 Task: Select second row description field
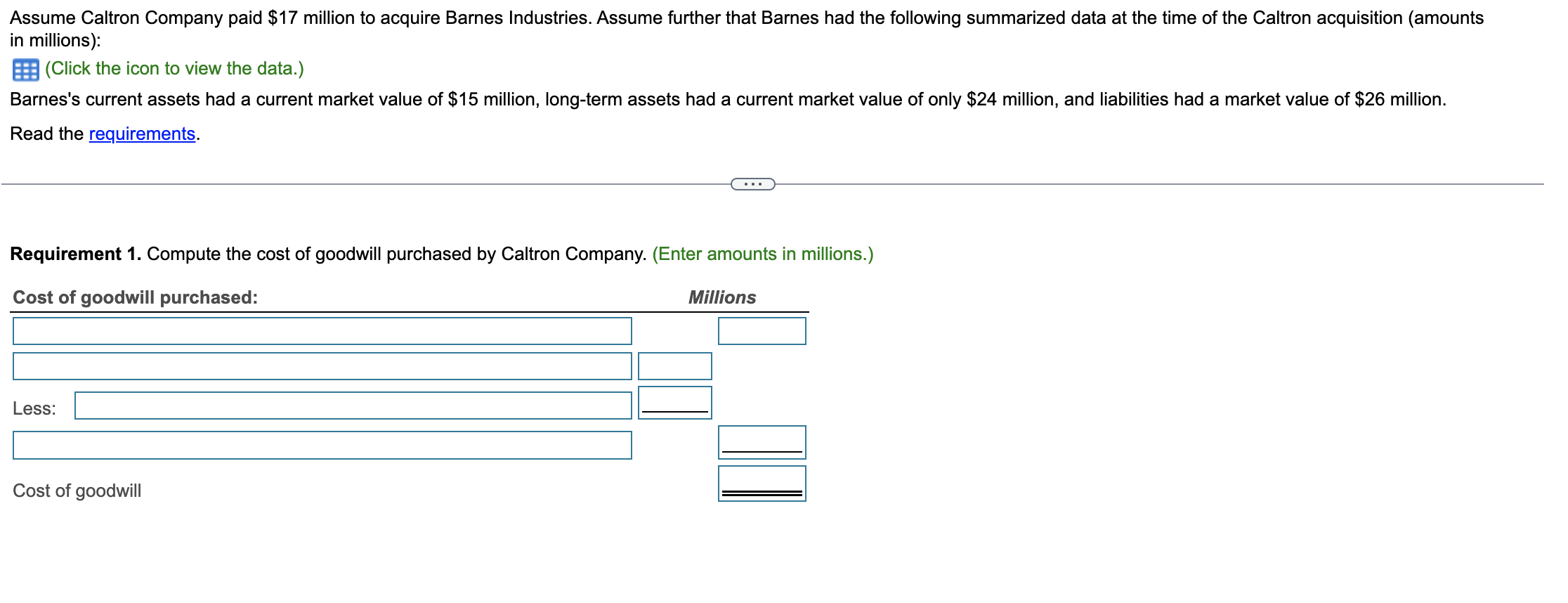point(322,366)
